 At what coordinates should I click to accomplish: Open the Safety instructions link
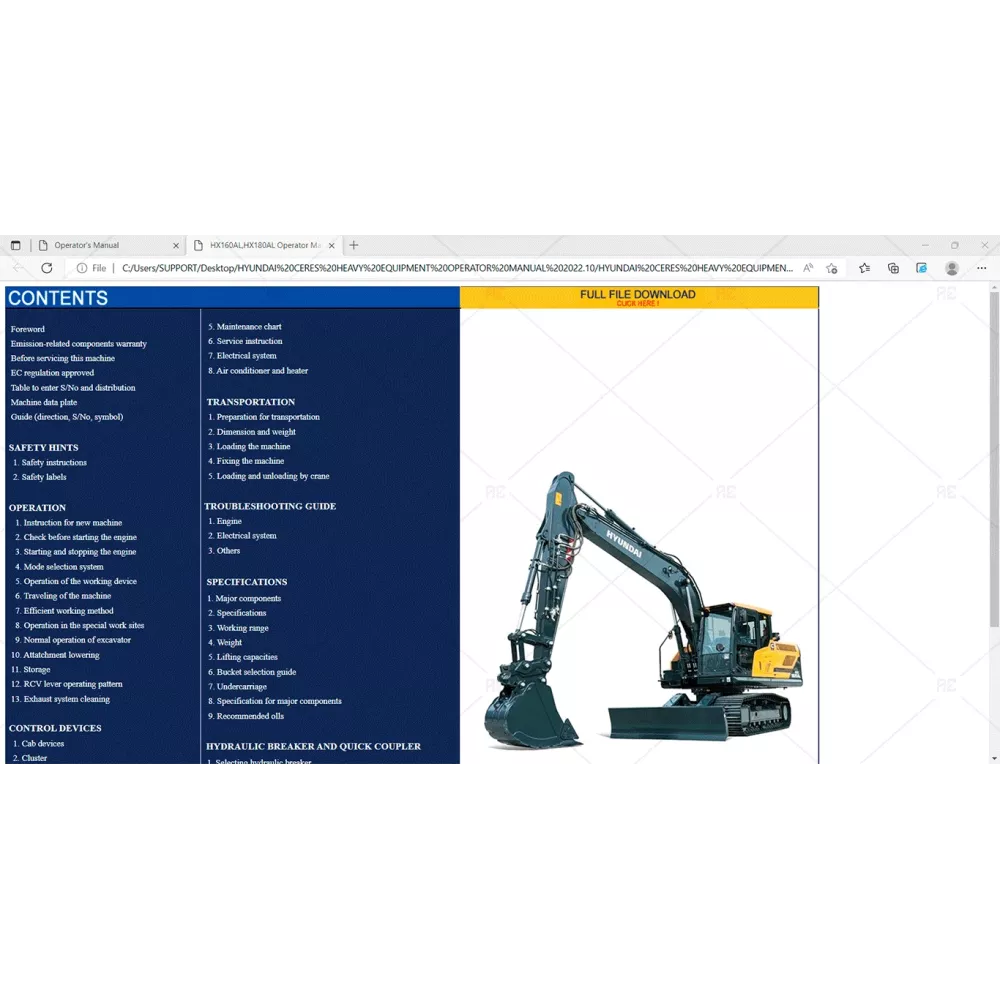54,462
